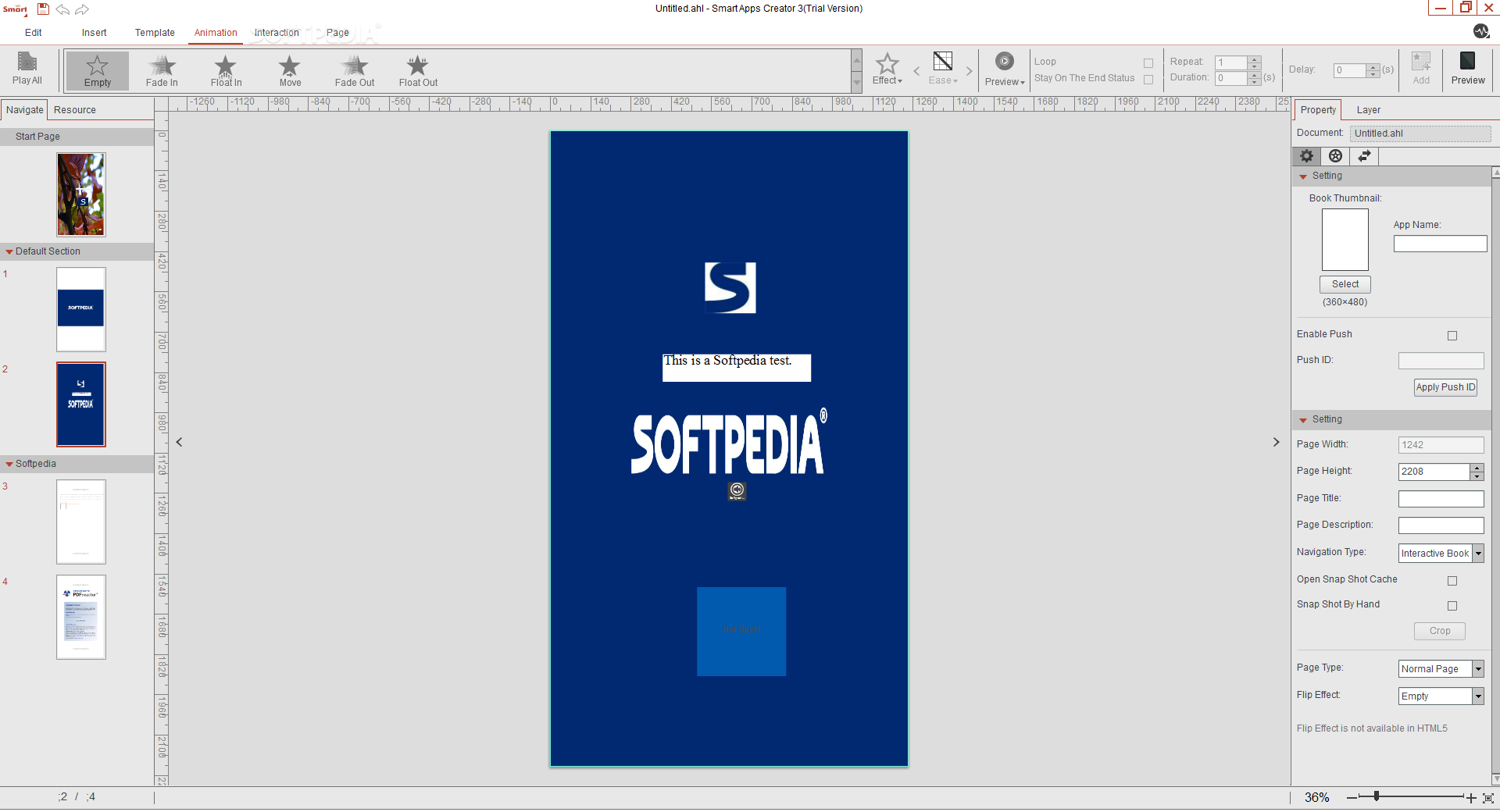The height and width of the screenshot is (812, 1500).
Task: Open the Template menu
Action: pyautogui.click(x=155, y=33)
